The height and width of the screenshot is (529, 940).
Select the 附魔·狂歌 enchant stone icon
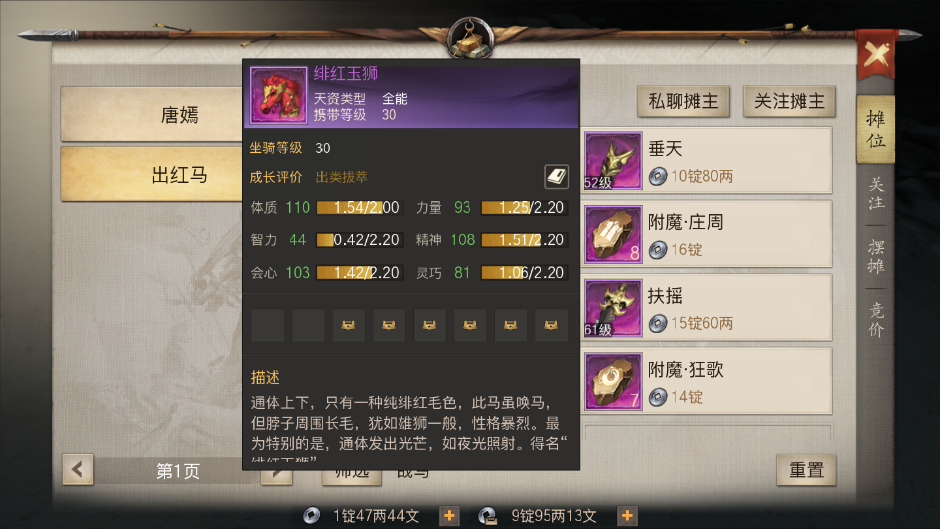click(613, 381)
